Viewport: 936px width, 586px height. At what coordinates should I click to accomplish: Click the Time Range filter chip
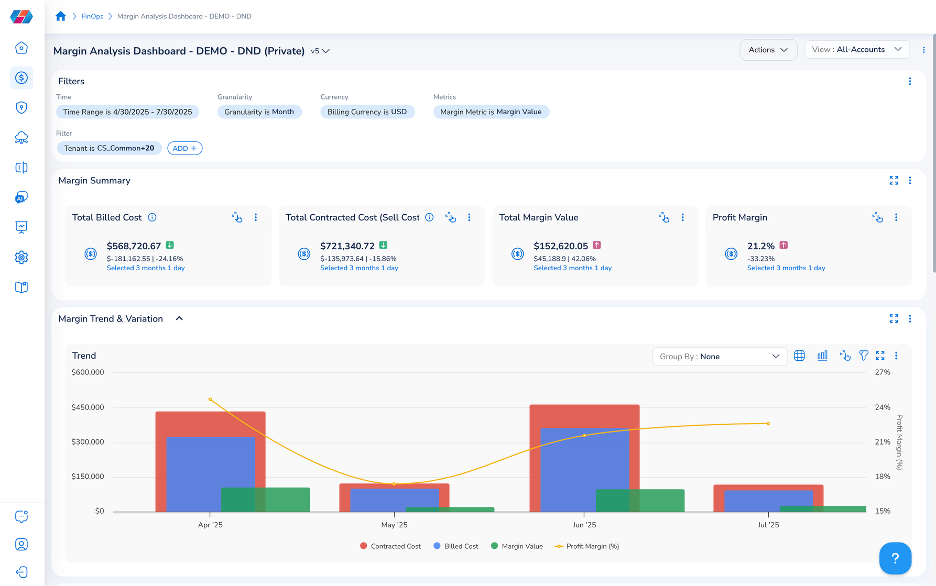click(127, 112)
